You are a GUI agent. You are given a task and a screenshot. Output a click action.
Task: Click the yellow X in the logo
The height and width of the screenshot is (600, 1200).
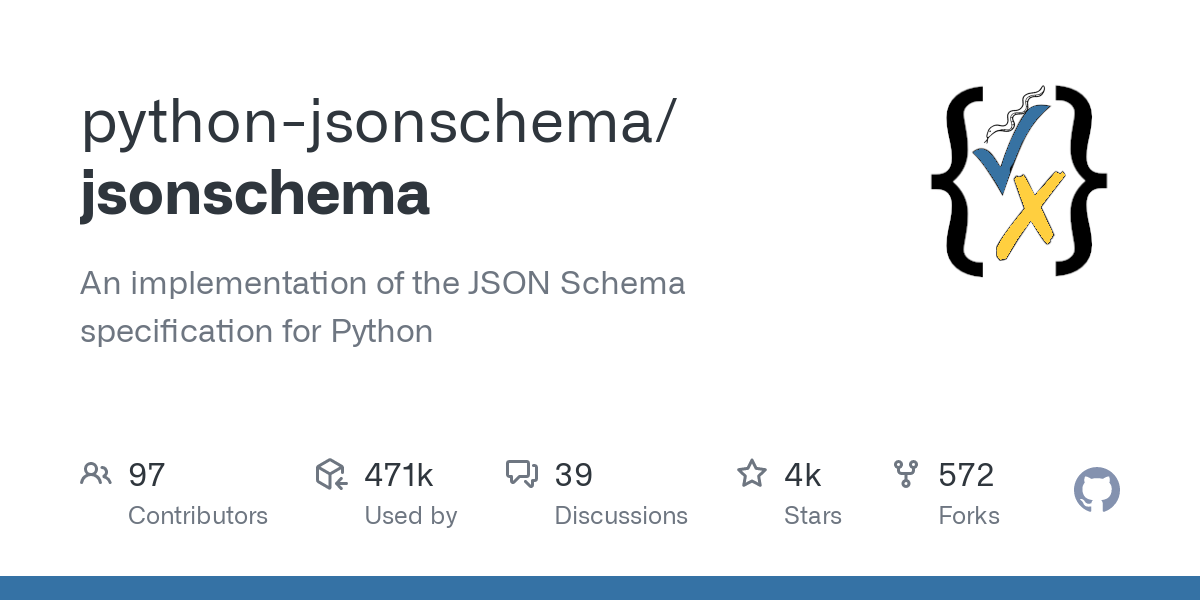pos(1026,218)
